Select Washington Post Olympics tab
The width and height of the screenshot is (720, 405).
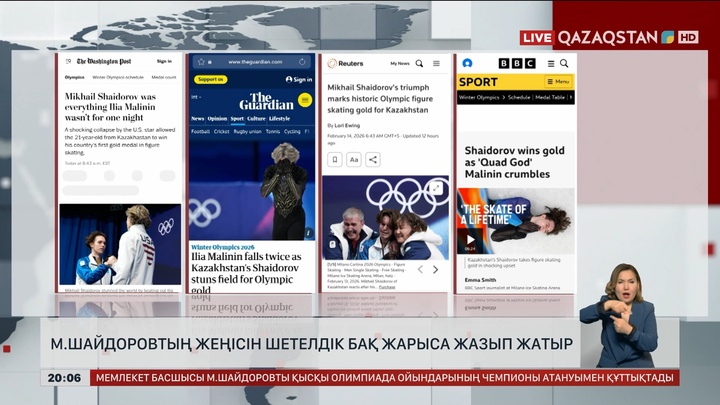coord(74,77)
